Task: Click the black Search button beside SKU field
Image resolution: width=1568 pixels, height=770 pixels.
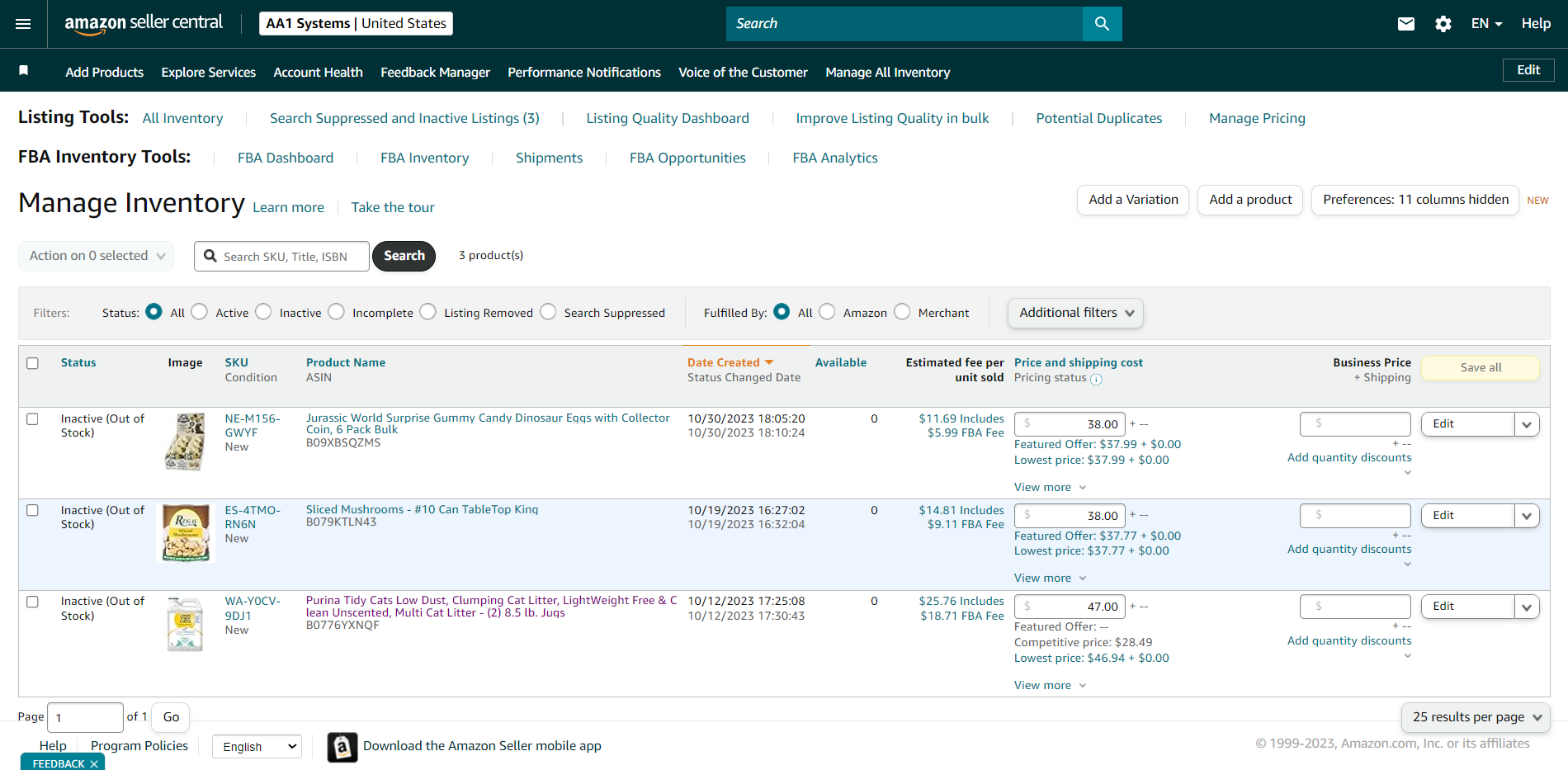Action: click(x=404, y=256)
